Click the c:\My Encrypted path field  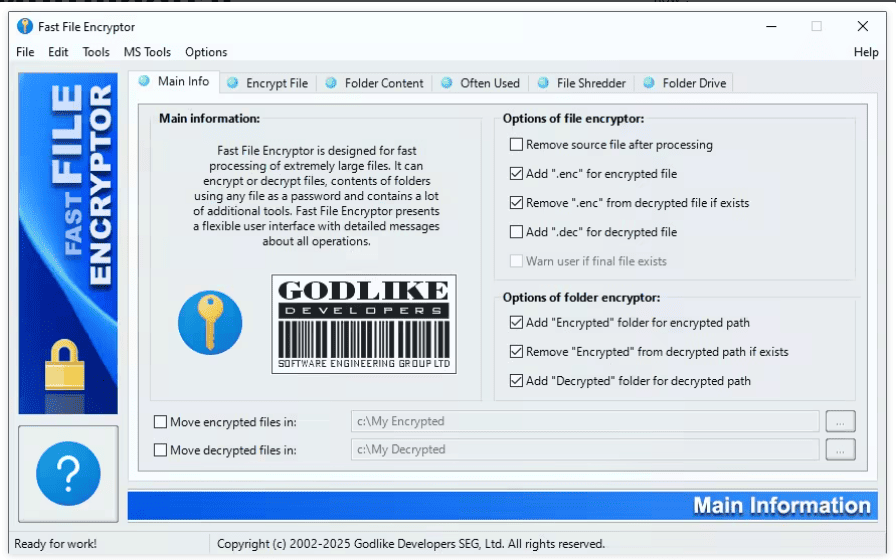click(585, 421)
